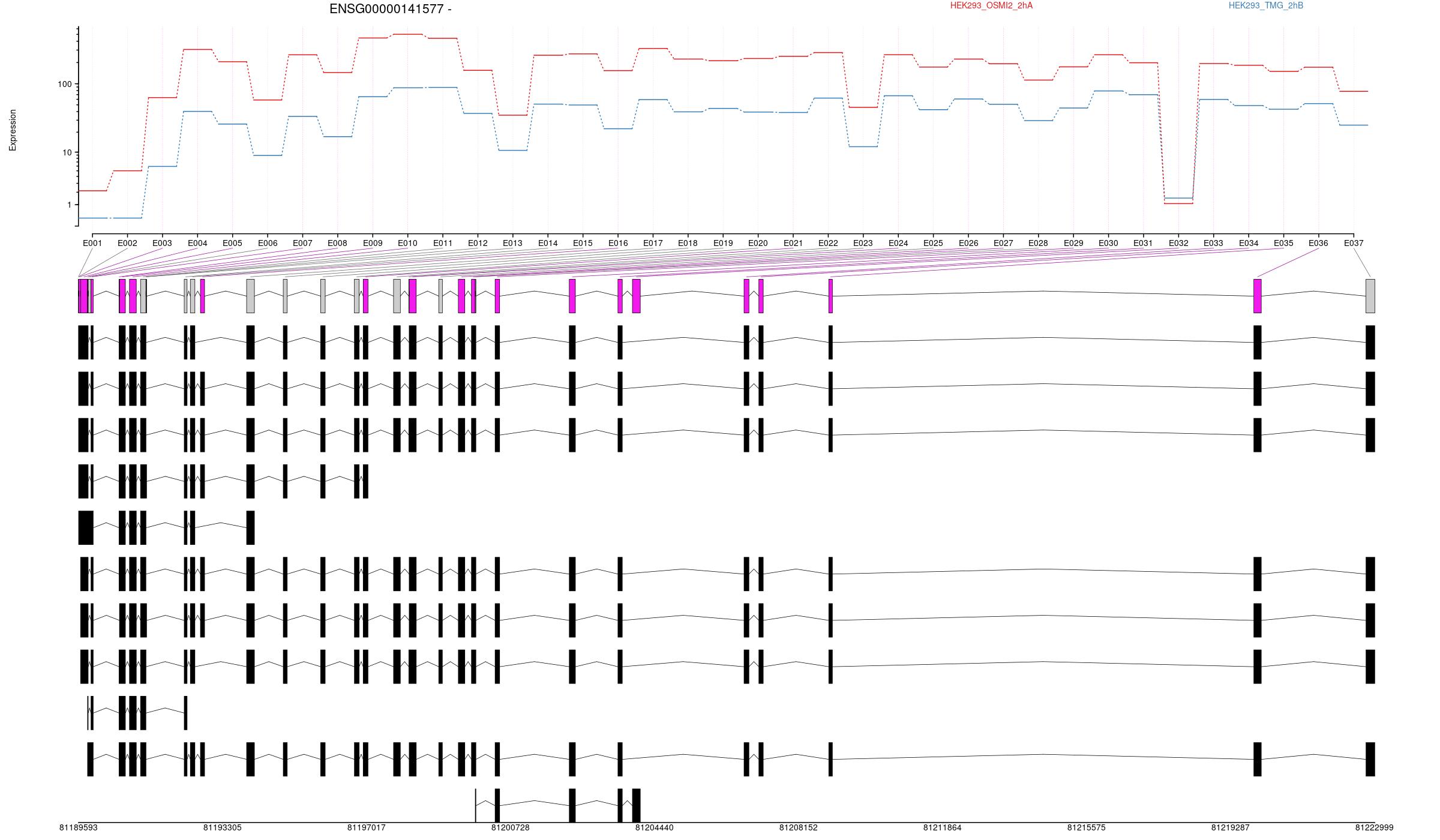Select exon bin label E013

pos(512,243)
